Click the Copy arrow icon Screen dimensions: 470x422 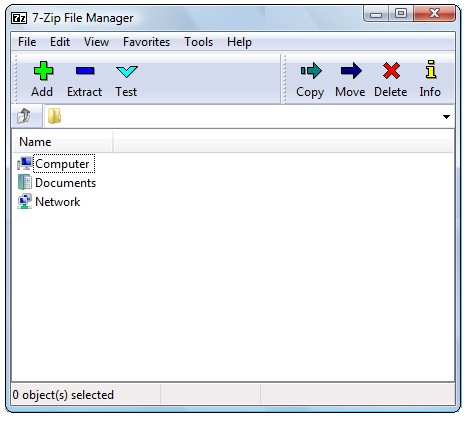311,71
